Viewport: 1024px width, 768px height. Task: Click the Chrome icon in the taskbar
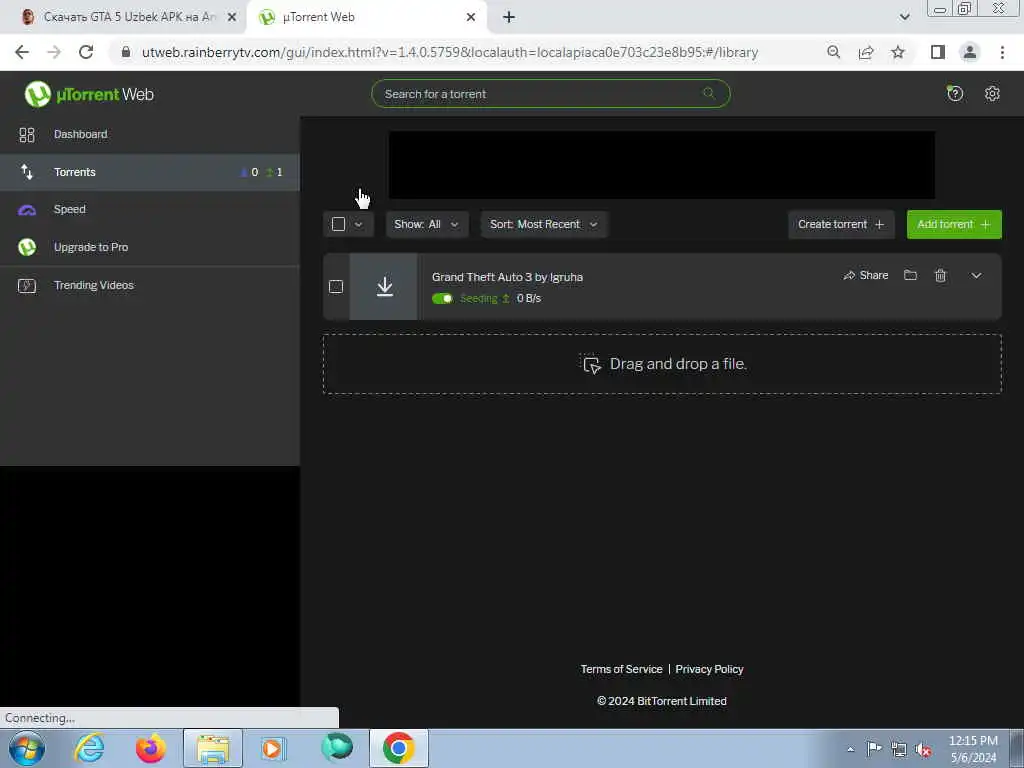coord(399,748)
